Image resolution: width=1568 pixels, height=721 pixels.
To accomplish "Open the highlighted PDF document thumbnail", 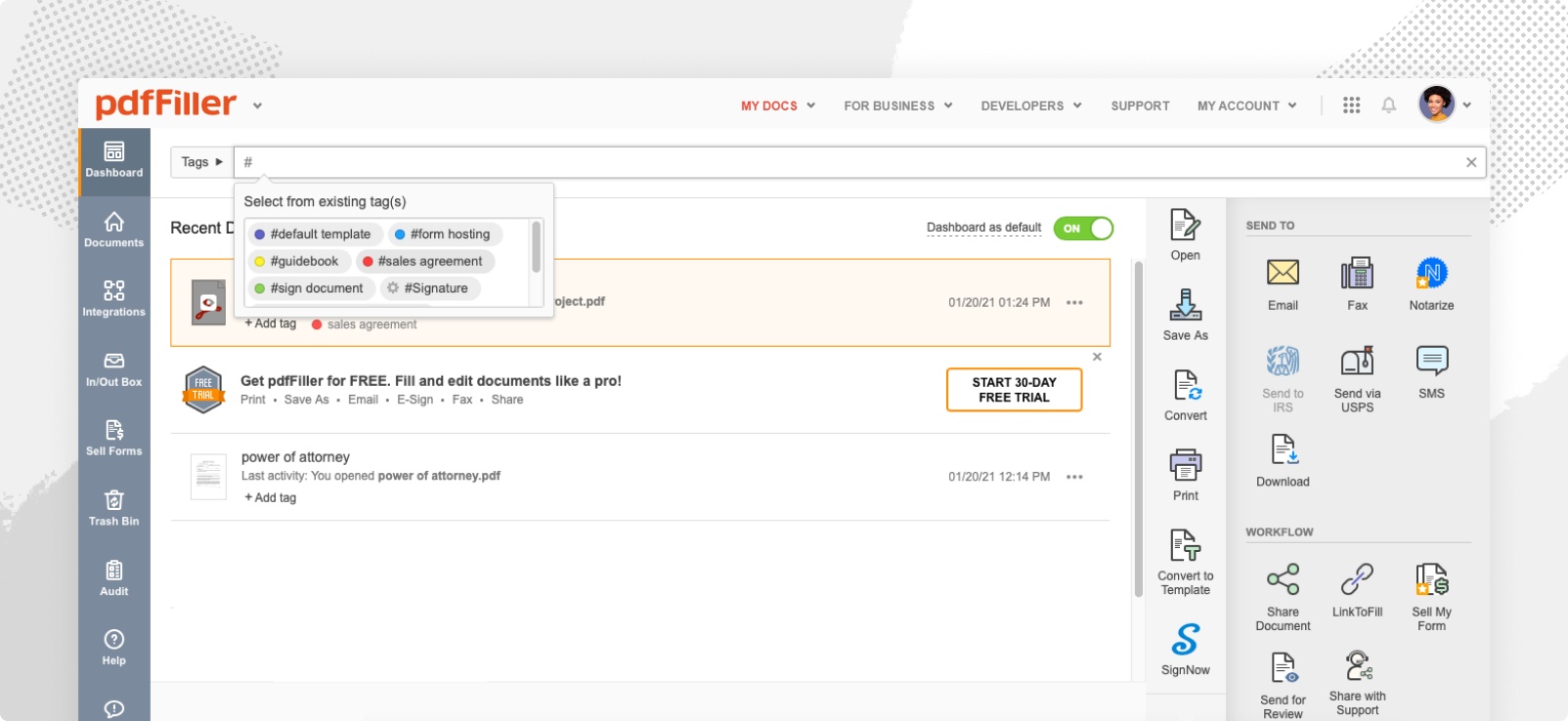I will coord(208,303).
